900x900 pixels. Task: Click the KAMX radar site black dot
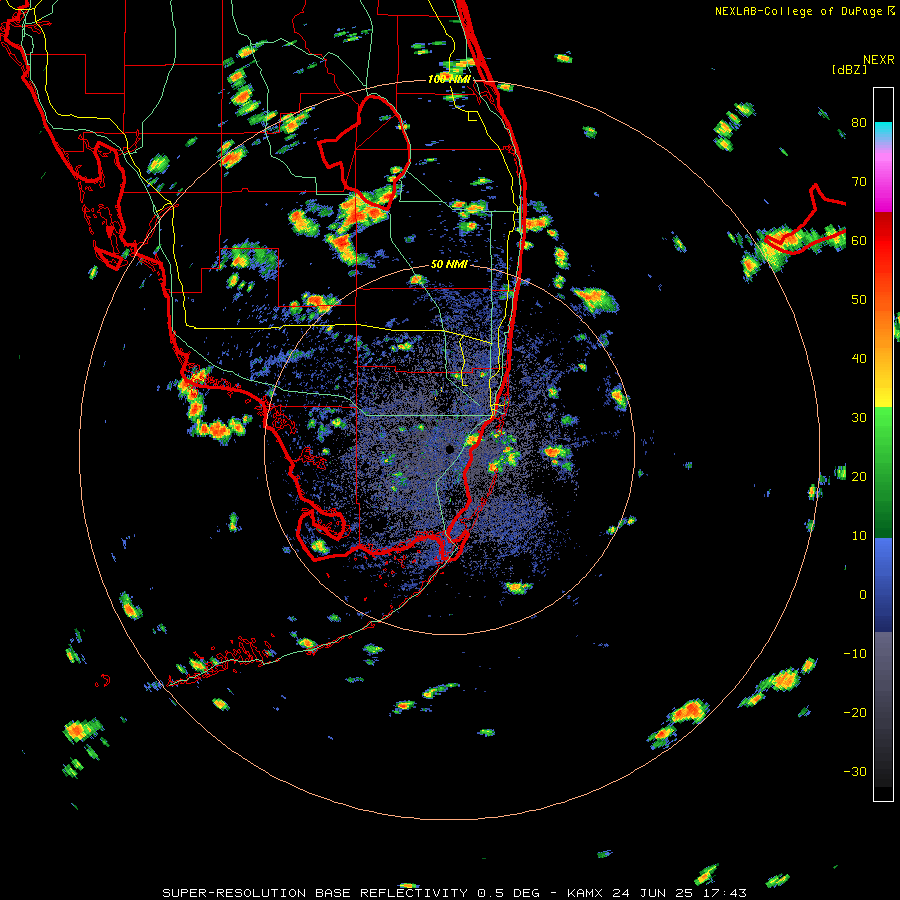pos(450,449)
